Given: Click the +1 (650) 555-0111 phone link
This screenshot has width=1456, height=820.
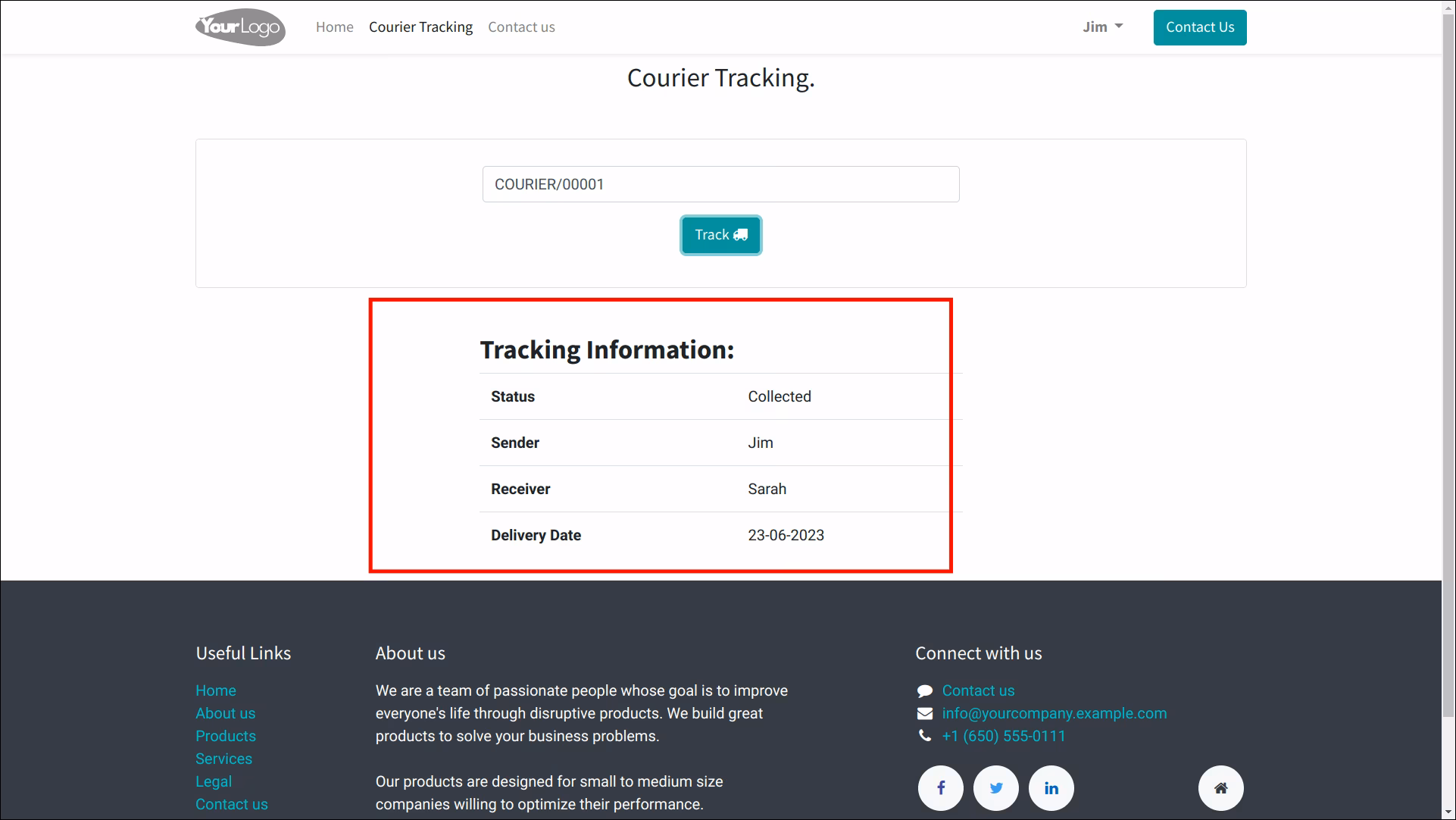Looking at the screenshot, I should tap(1004, 737).
